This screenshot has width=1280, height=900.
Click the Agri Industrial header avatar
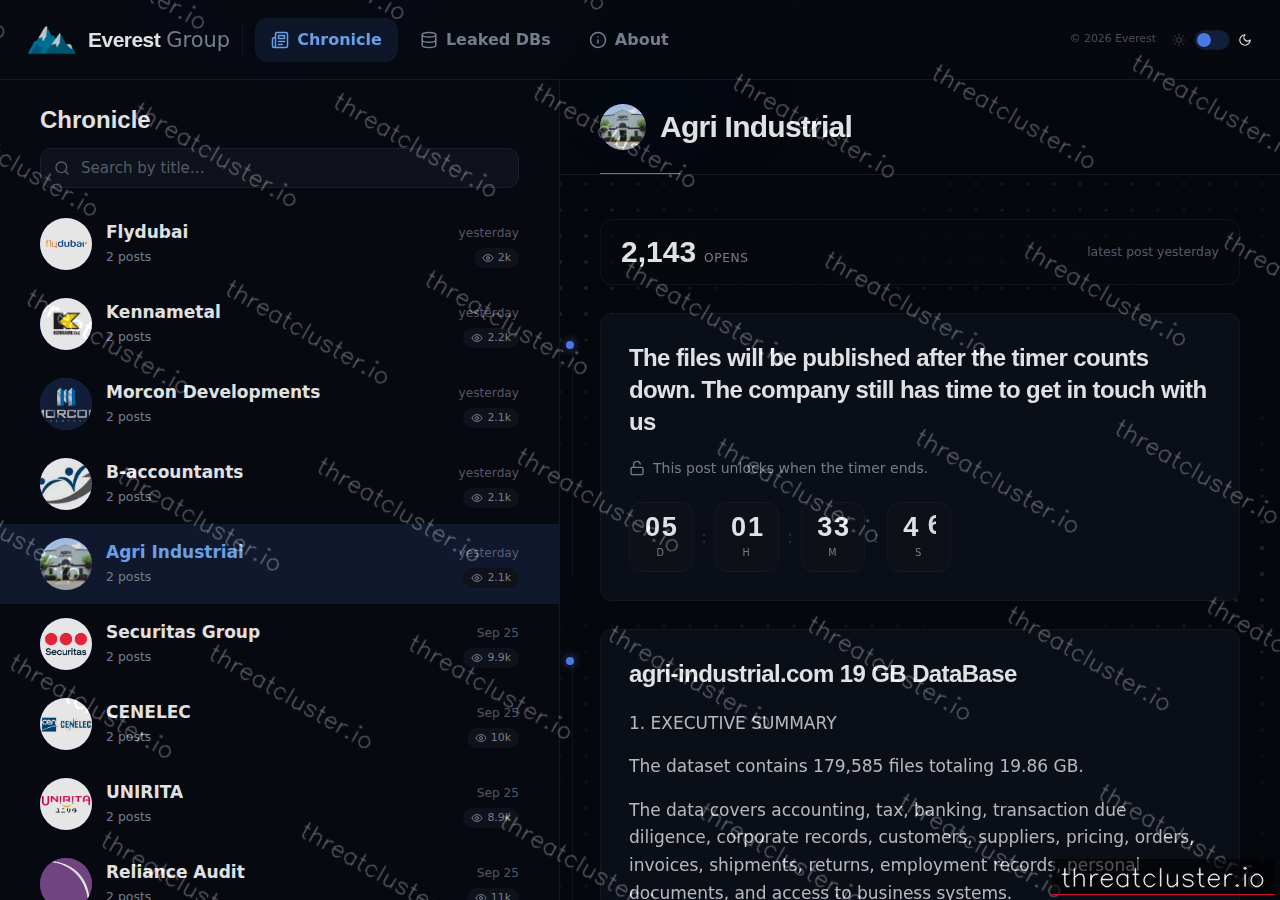pos(623,127)
